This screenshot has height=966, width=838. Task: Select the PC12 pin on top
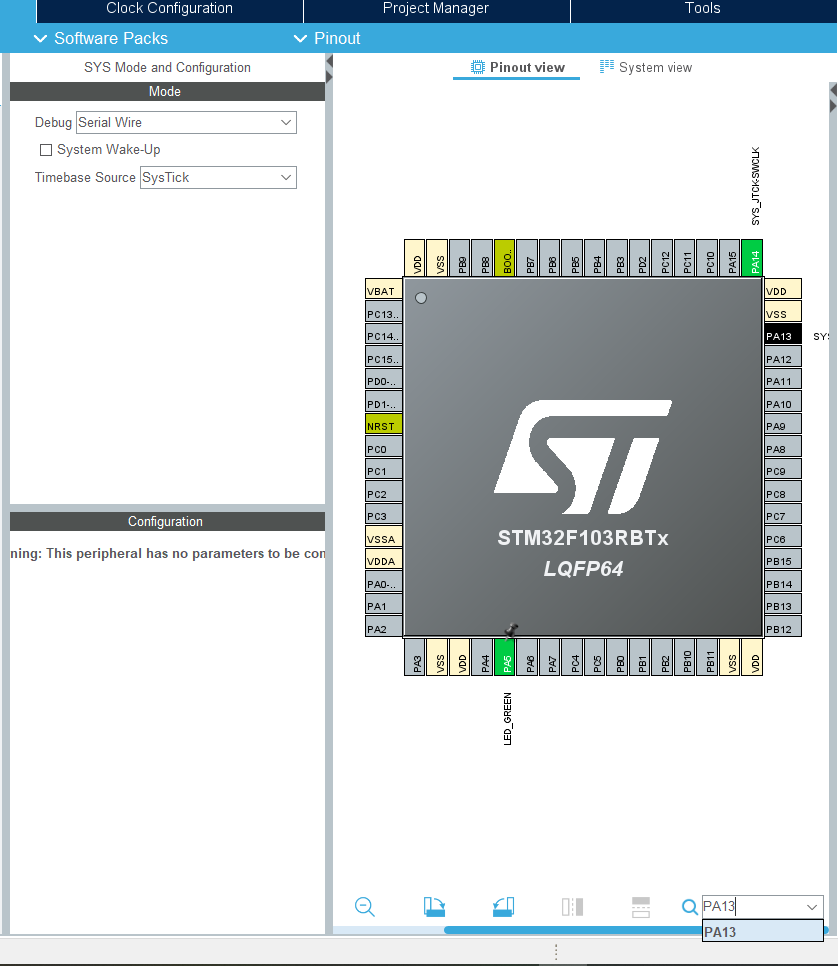(662, 258)
